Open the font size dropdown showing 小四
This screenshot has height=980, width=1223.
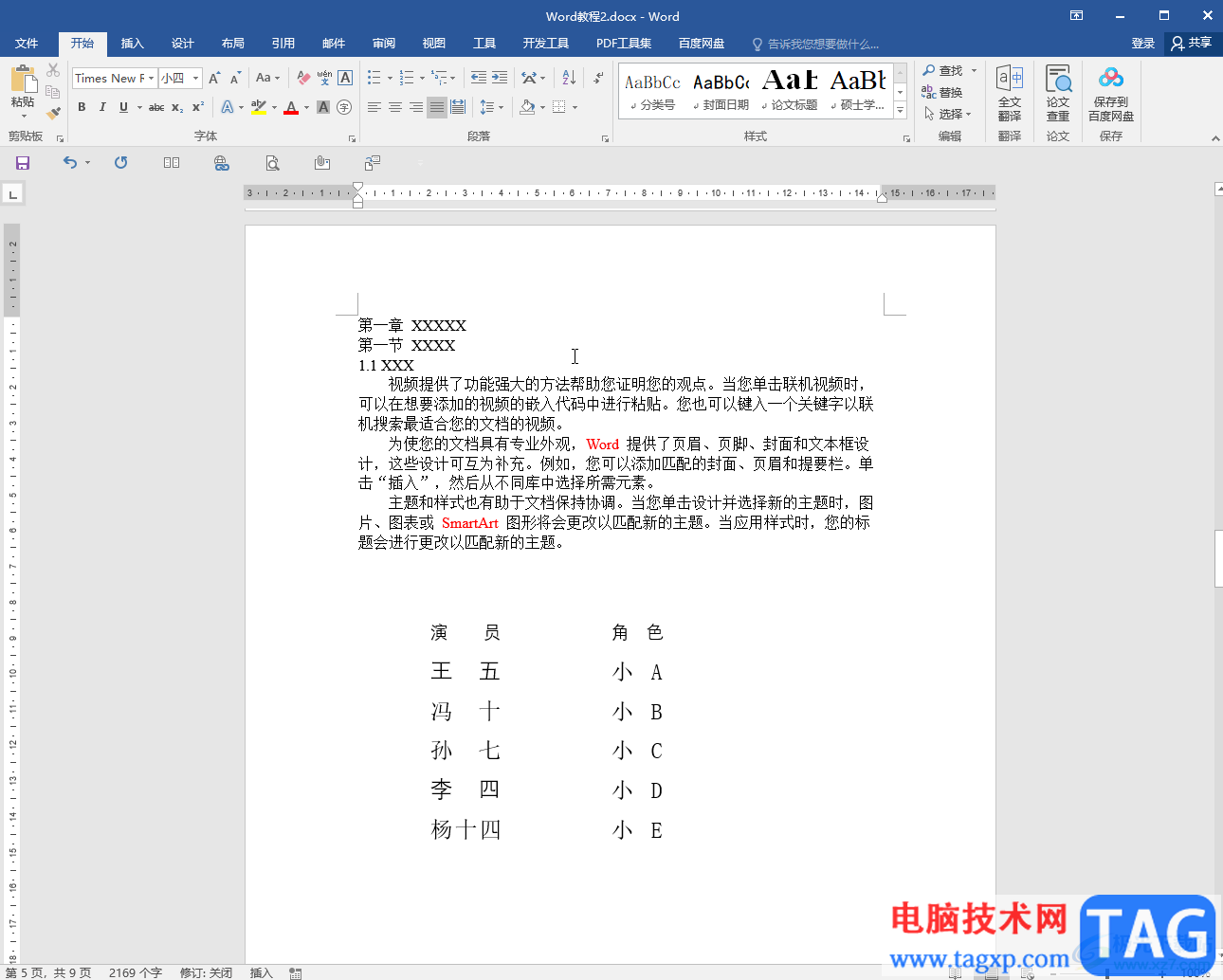[195, 78]
